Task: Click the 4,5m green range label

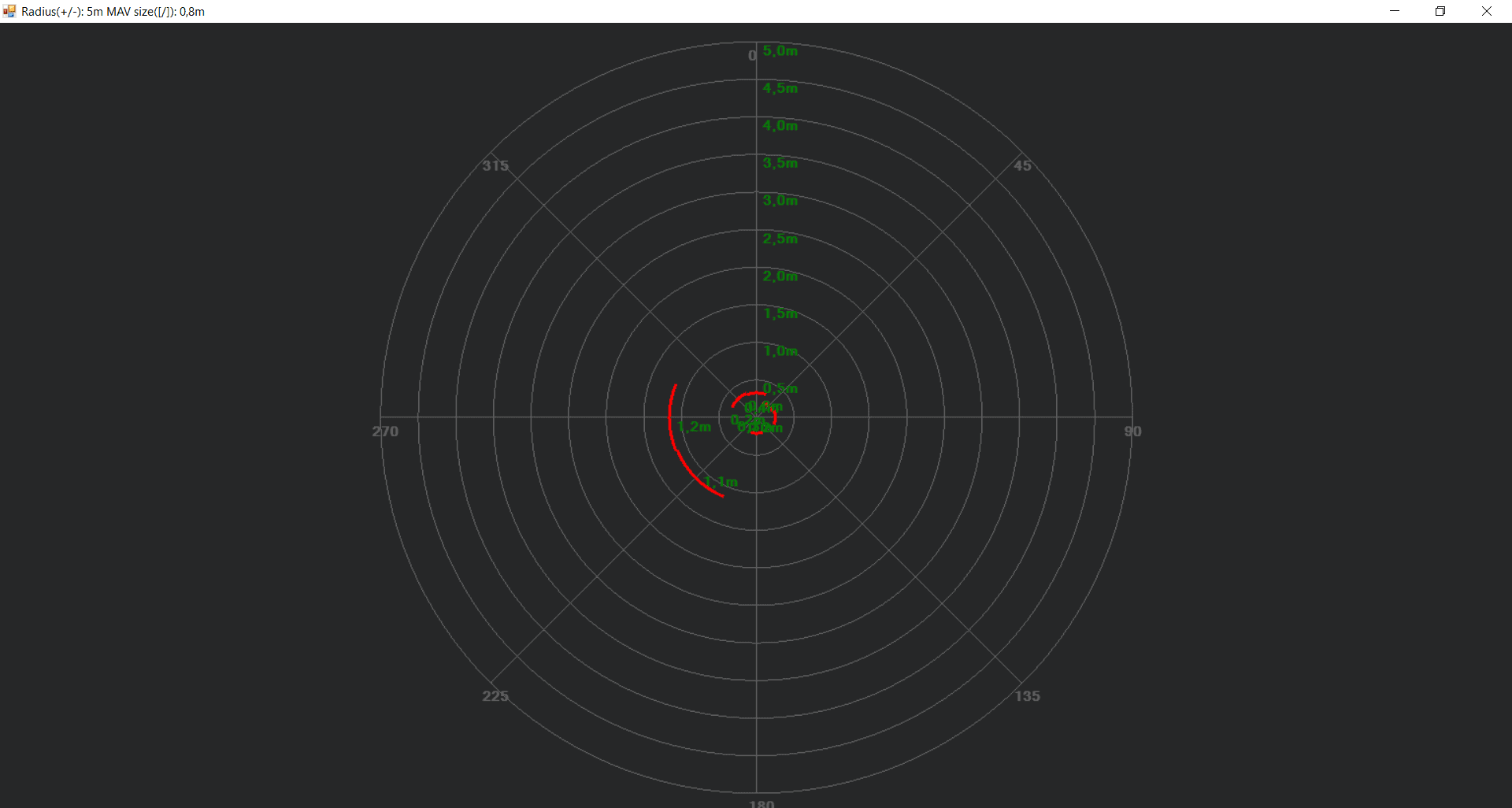Action: pyautogui.click(x=780, y=88)
